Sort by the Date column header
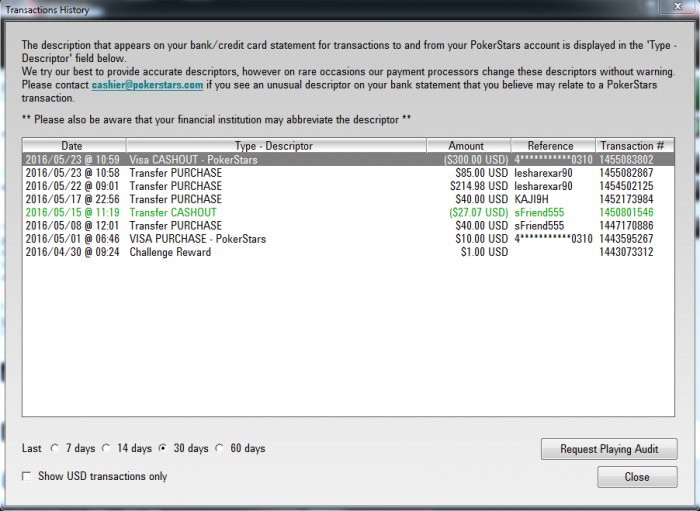This screenshot has height=511, width=700. (74, 145)
